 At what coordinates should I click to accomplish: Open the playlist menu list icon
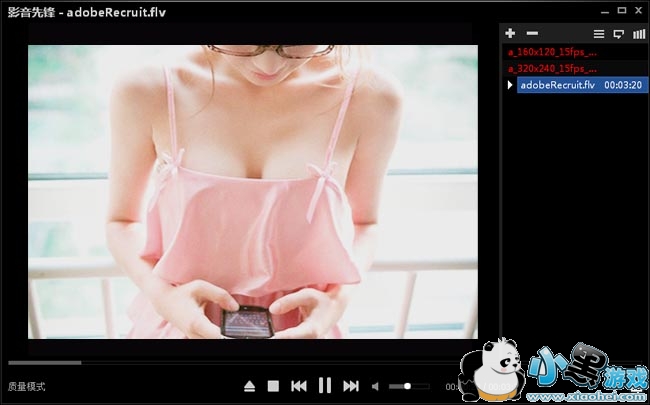pyautogui.click(x=599, y=34)
